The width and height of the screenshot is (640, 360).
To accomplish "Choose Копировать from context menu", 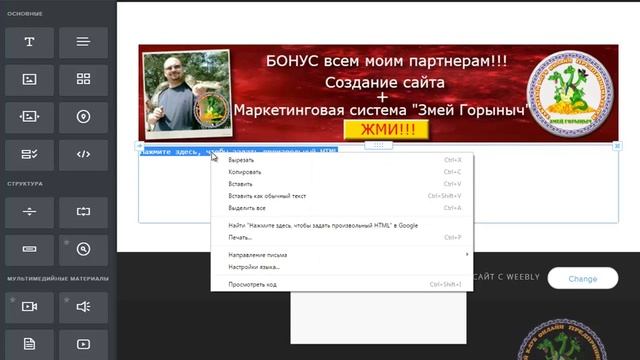I will point(342,172).
